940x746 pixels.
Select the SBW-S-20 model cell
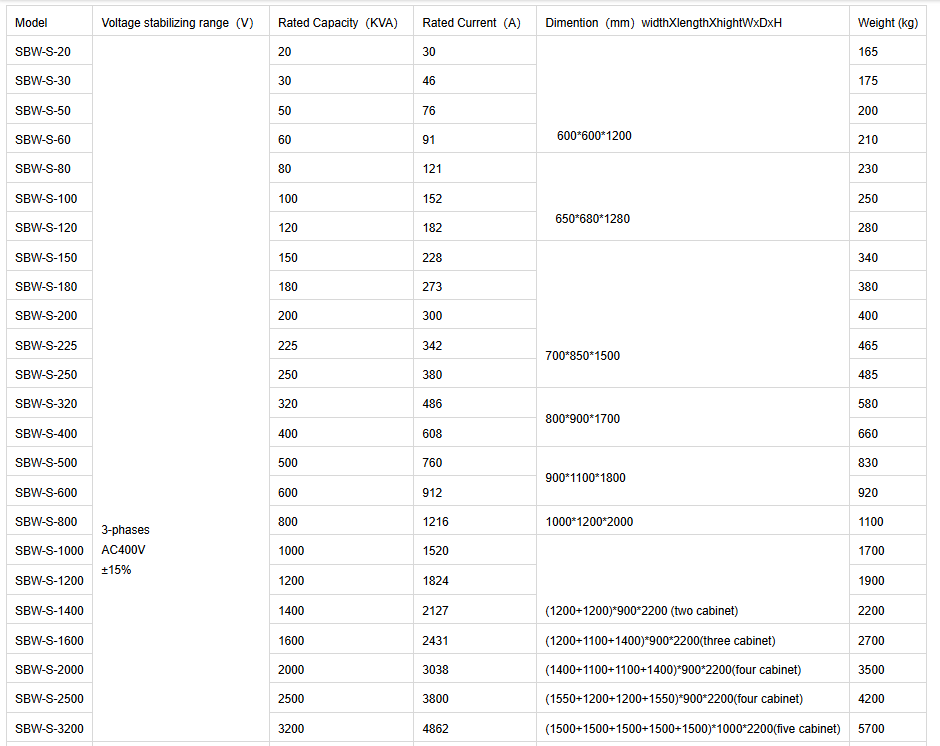click(x=49, y=52)
